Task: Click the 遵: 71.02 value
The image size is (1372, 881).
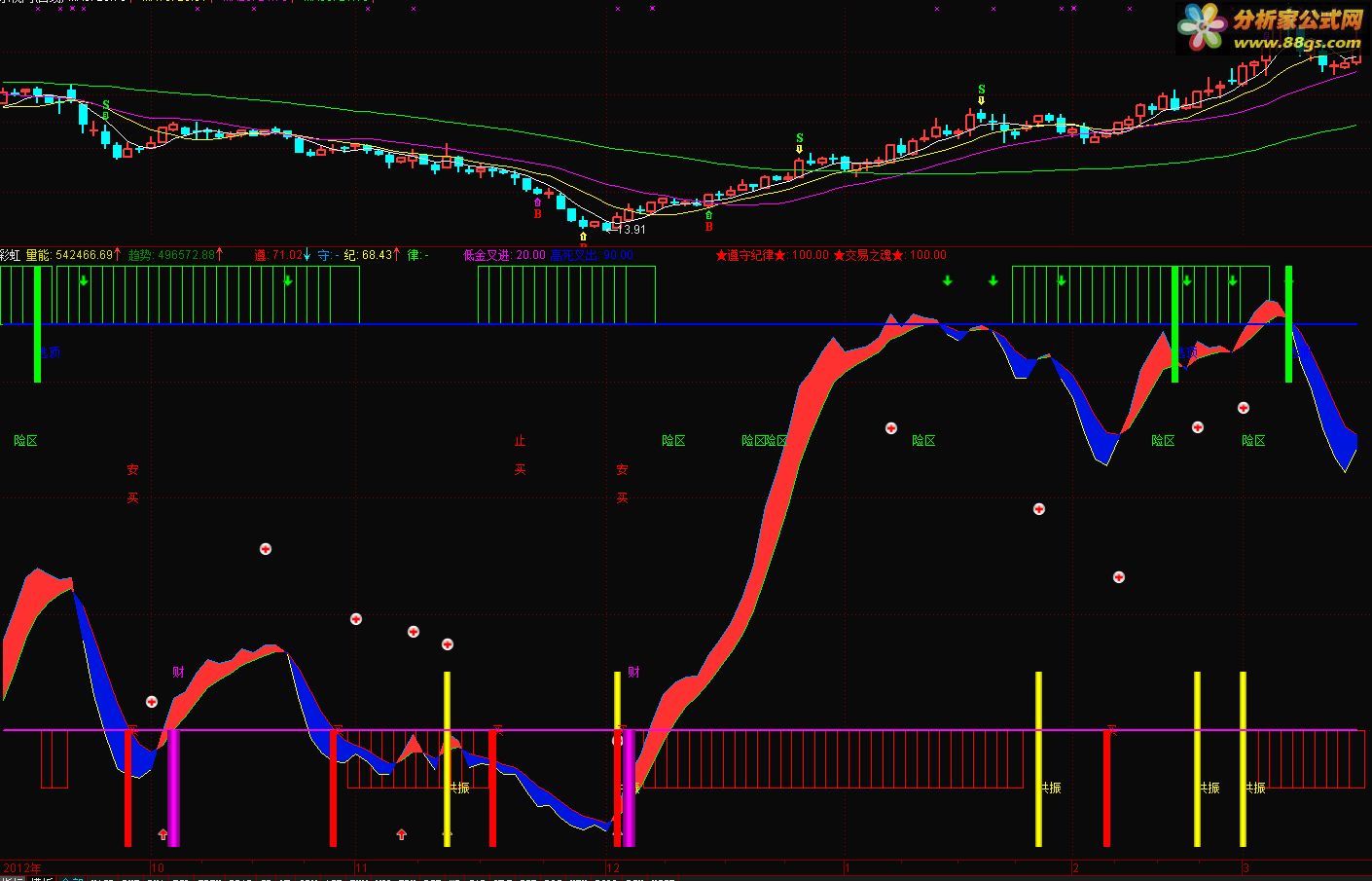Action: pos(278,255)
